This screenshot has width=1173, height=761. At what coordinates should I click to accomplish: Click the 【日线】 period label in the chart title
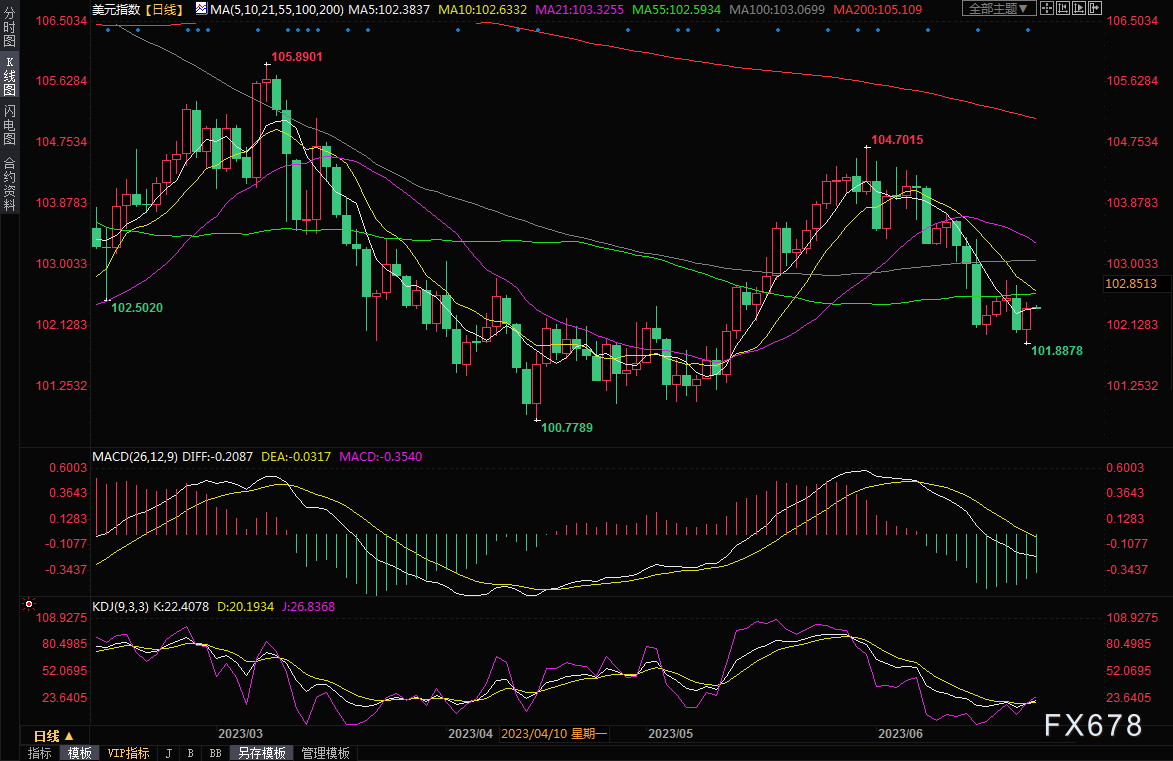click(163, 9)
